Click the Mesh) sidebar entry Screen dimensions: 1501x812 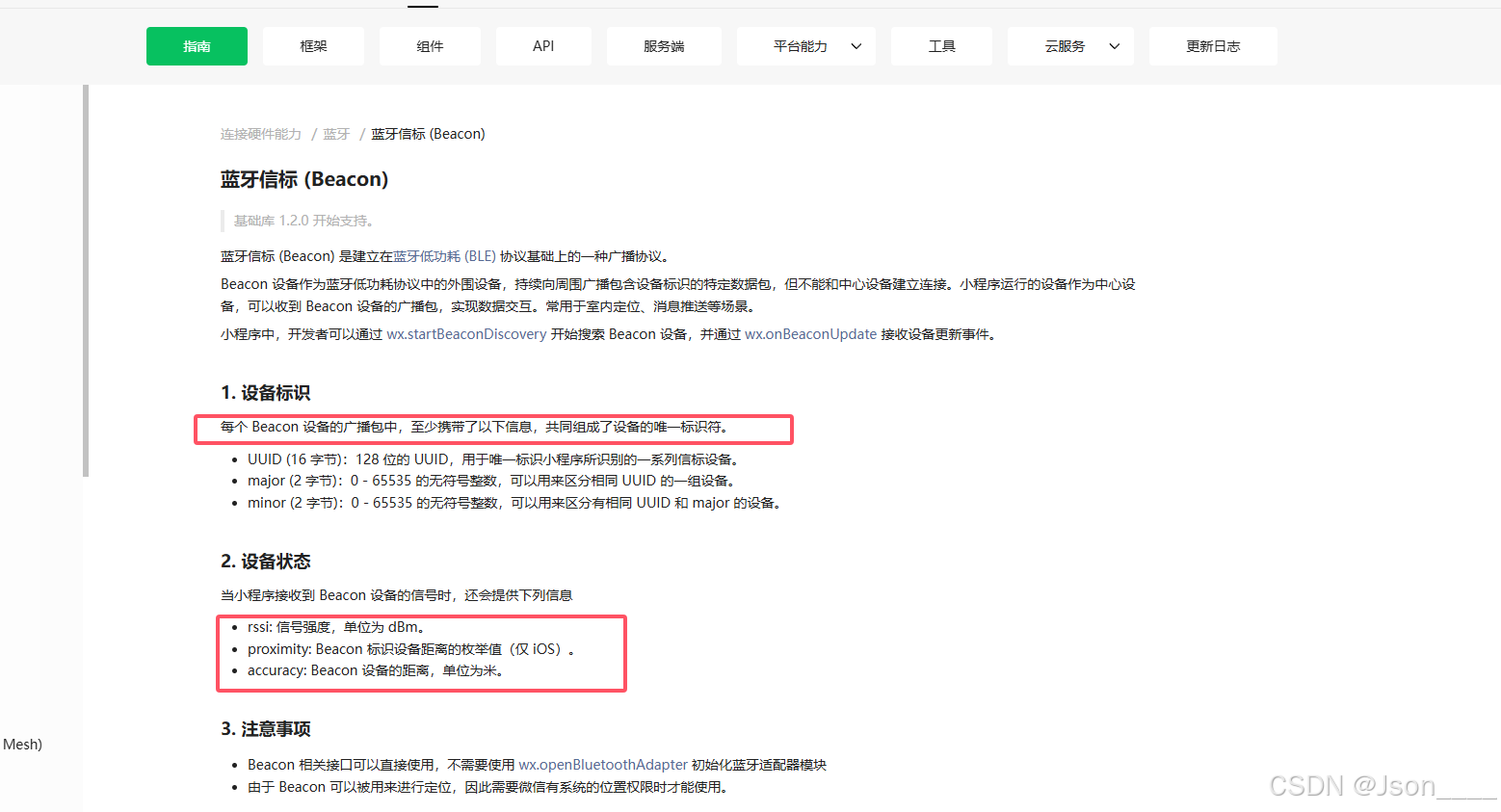click(22, 745)
